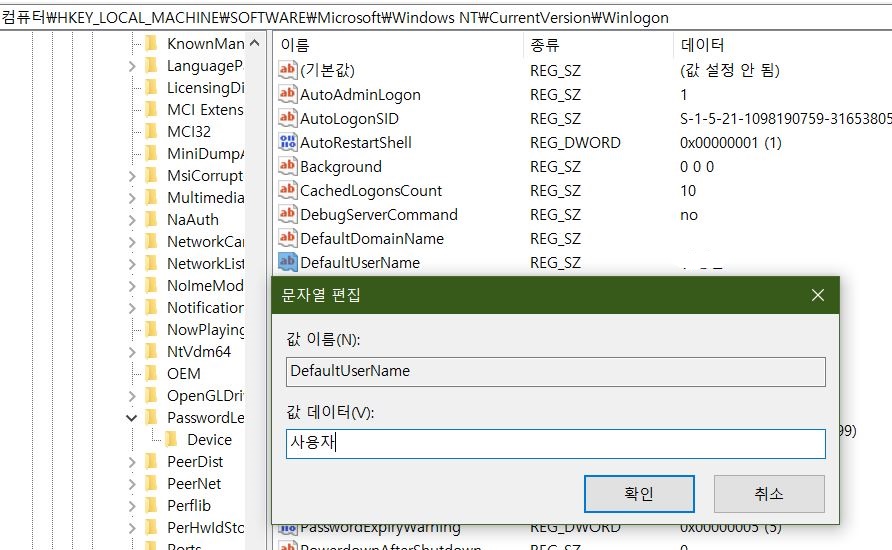Click the NaAuth folder icon

151,220
